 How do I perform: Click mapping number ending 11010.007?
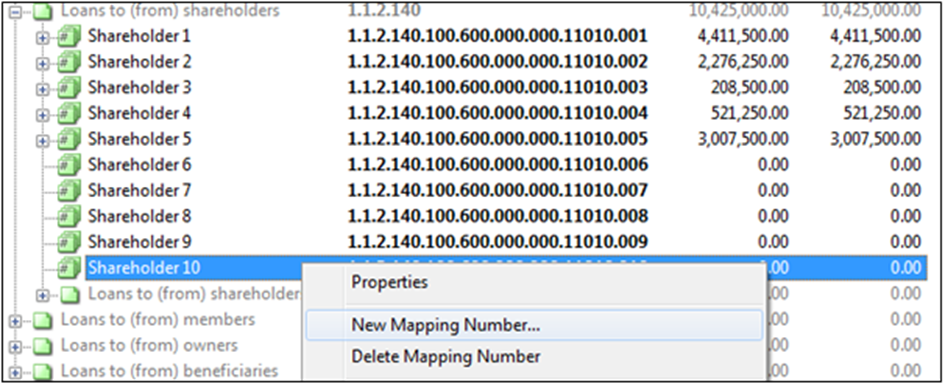click(x=497, y=190)
